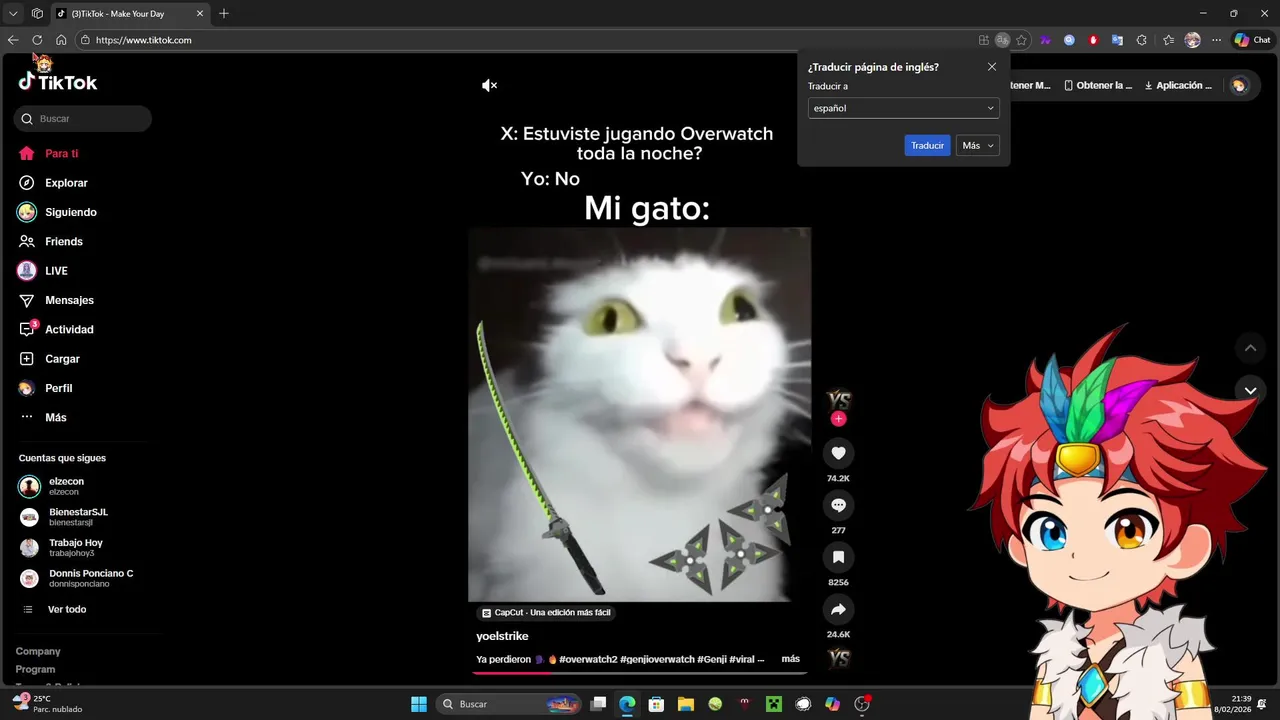
Task: Open the Trabajo Hoy followed account
Action: pos(61,547)
